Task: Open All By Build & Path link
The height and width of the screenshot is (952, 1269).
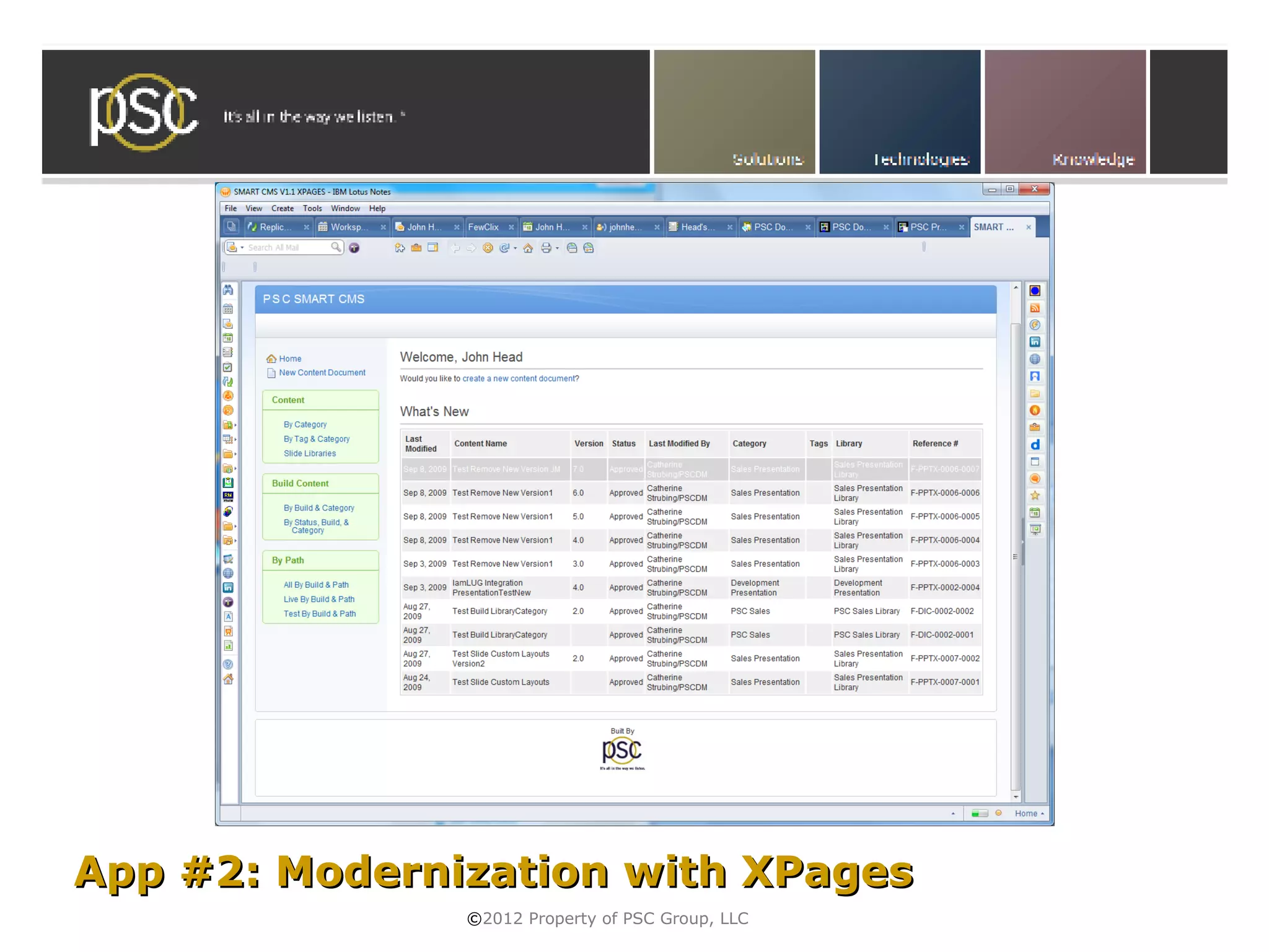Action: coord(316,585)
